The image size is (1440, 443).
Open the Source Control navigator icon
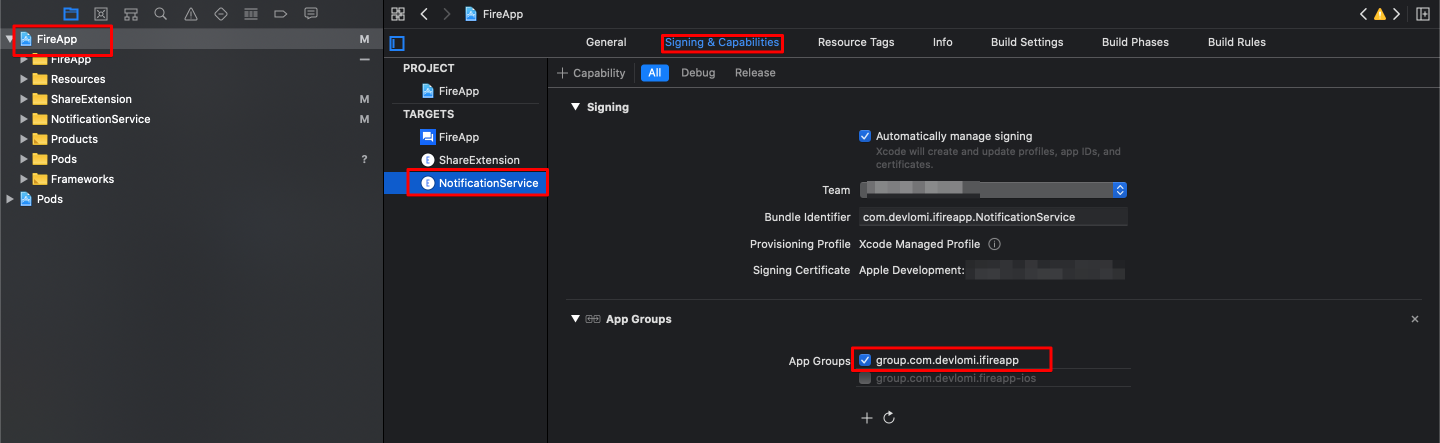click(100, 14)
